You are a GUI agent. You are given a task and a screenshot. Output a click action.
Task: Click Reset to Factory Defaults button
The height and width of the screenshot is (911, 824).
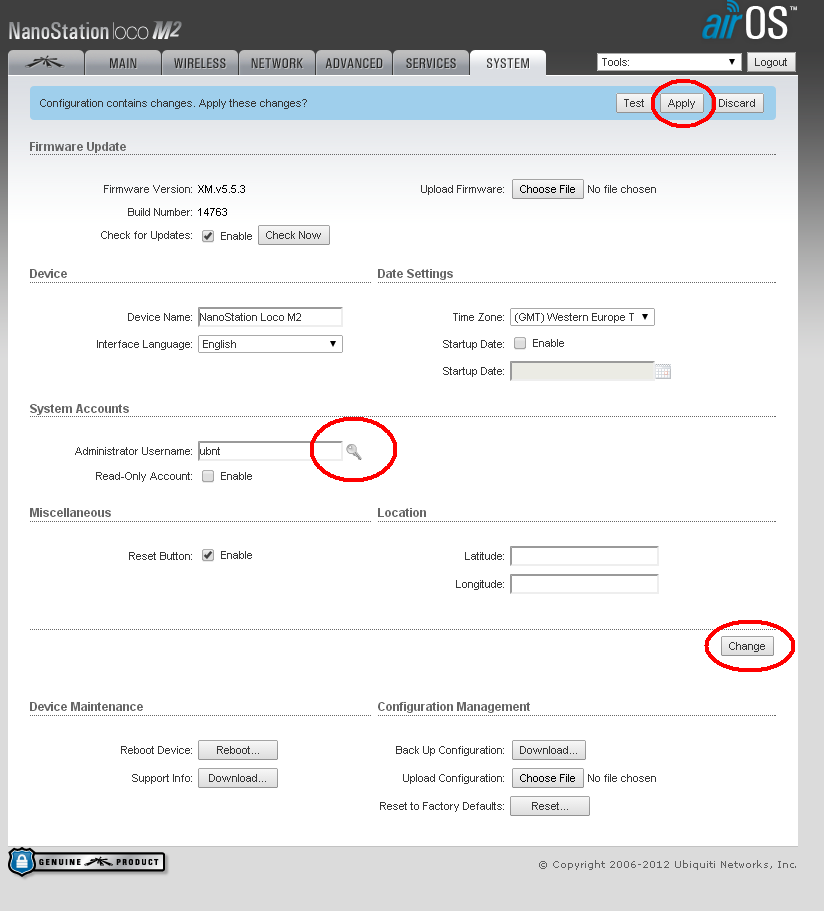click(549, 806)
